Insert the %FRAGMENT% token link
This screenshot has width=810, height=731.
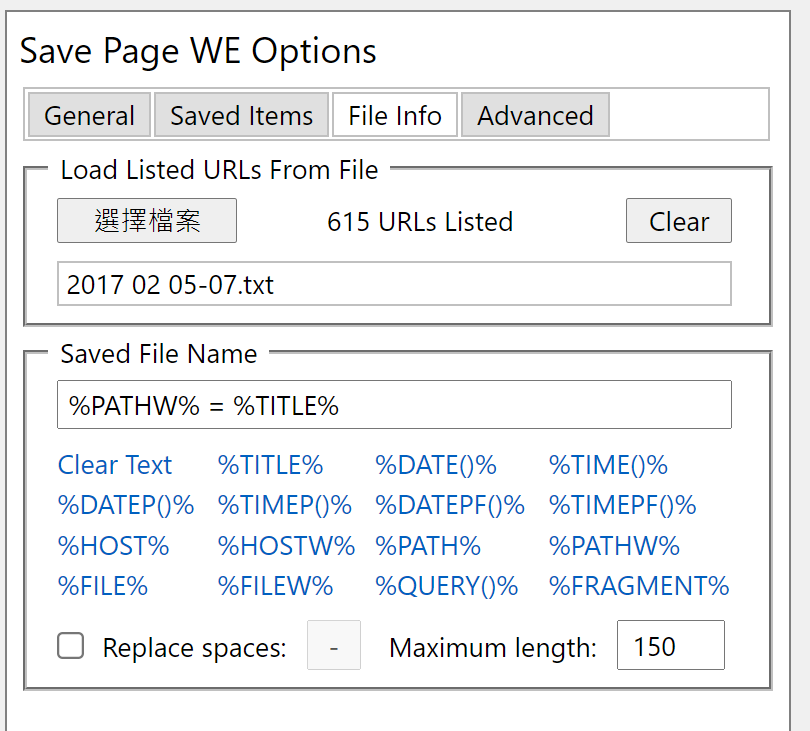tap(639, 586)
